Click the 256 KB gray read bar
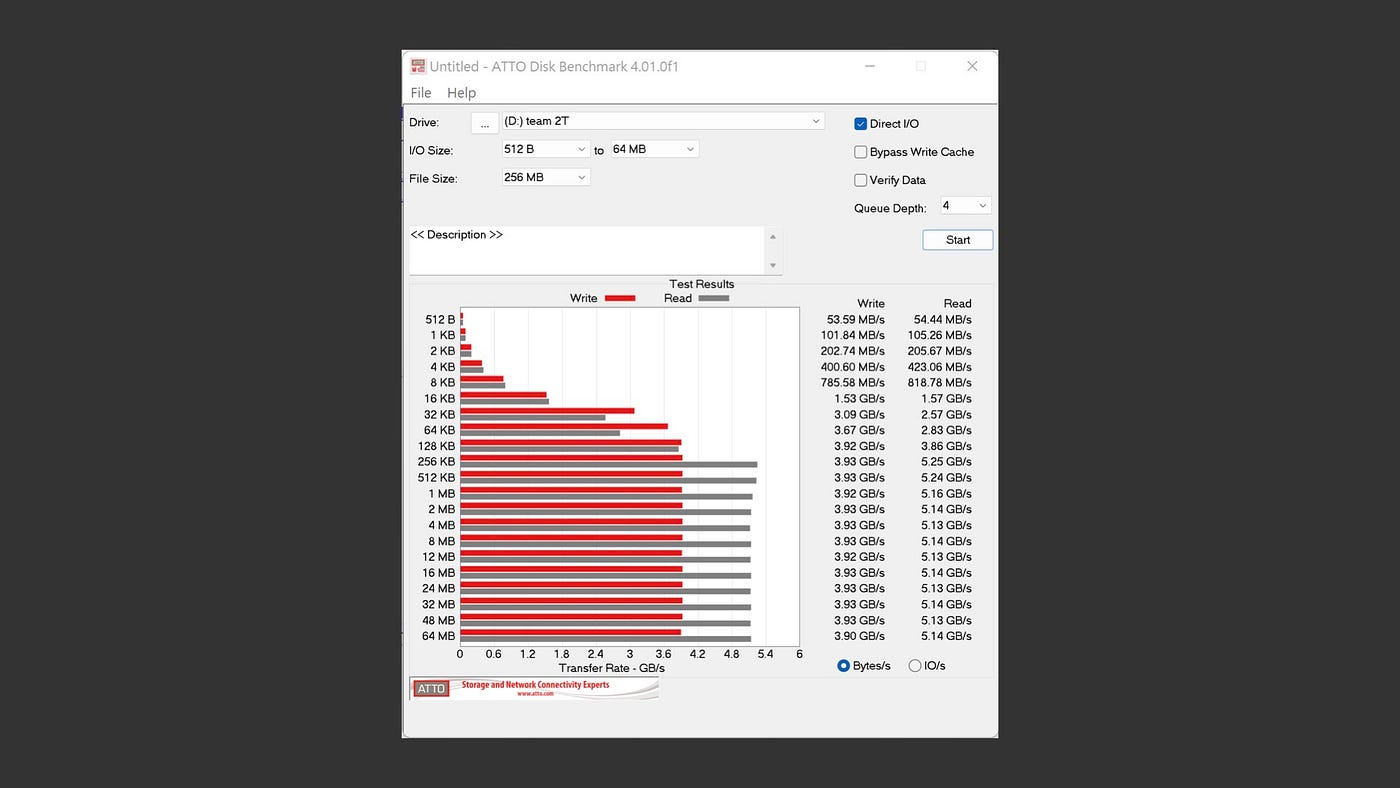The width and height of the screenshot is (1400, 788). click(609, 464)
